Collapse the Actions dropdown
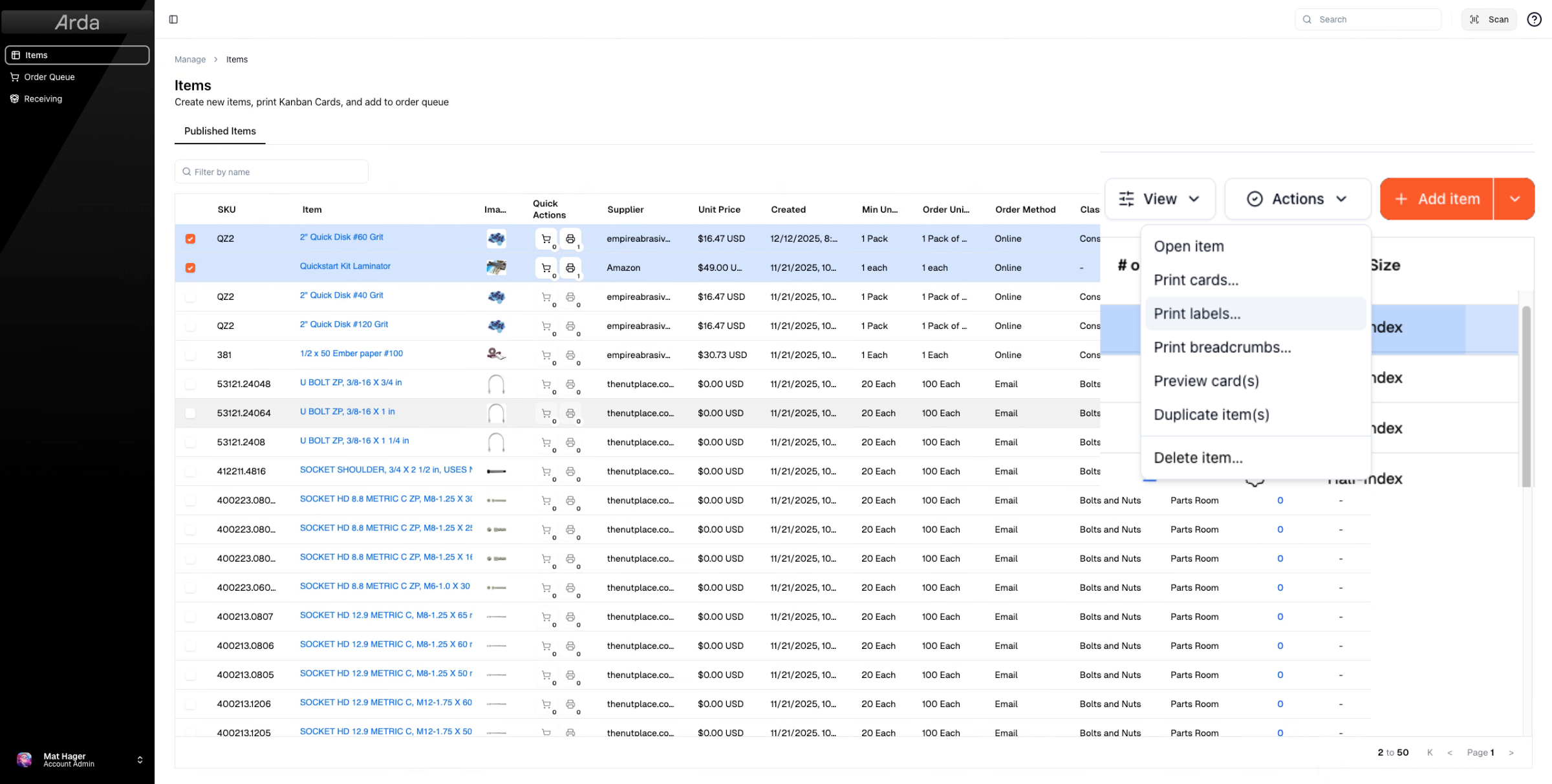The image size is (1552, 784). coord(1298,199)
